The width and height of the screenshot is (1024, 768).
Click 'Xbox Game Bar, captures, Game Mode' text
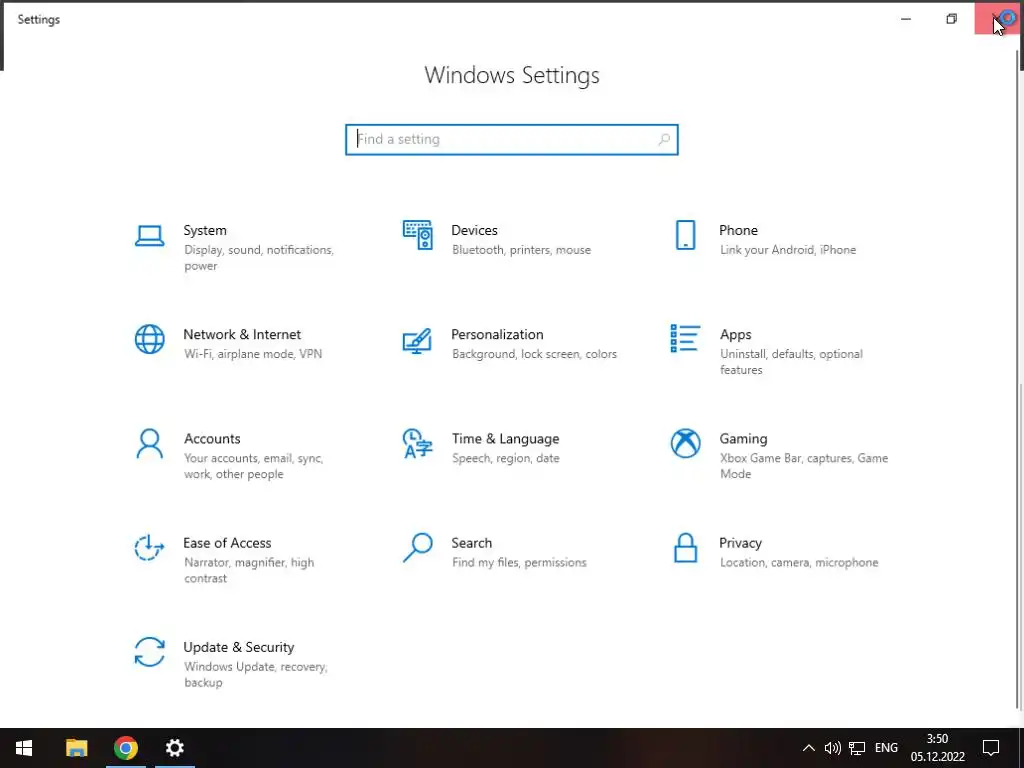pyautogui.click(x=804, y=466)
